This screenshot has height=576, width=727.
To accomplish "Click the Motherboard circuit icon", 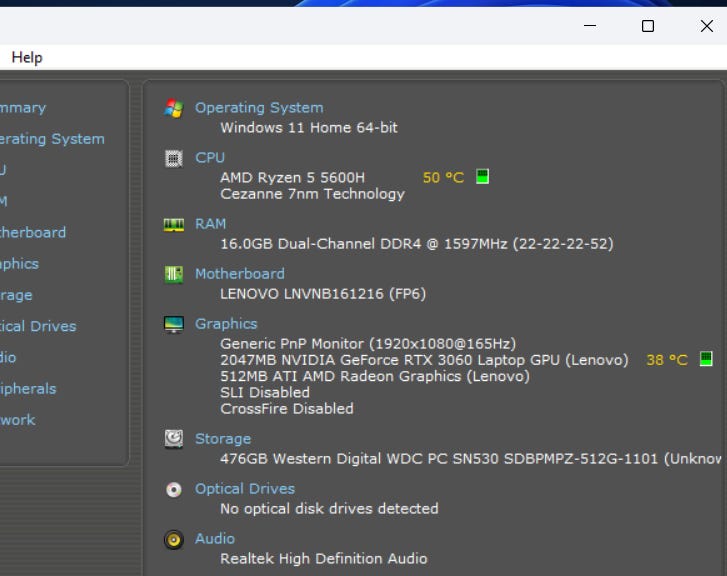I will click(x=174, y=274).
